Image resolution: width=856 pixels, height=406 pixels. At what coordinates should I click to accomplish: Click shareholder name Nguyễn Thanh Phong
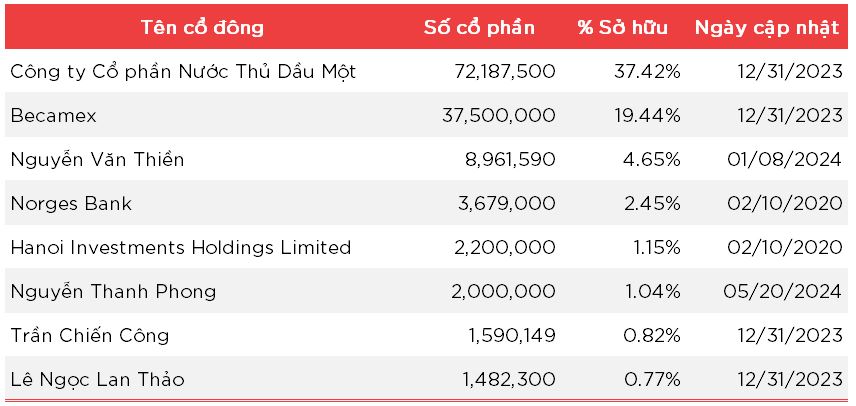coord(113,292)
